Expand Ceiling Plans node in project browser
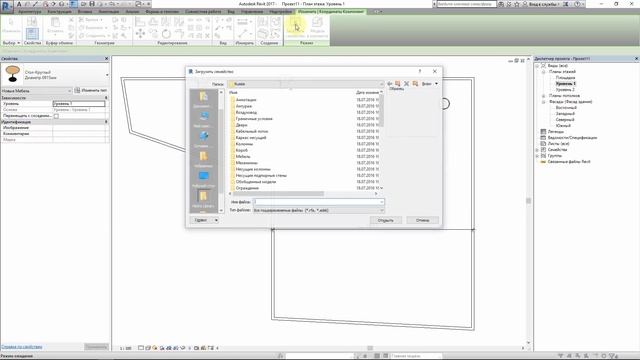 (544, 96)
